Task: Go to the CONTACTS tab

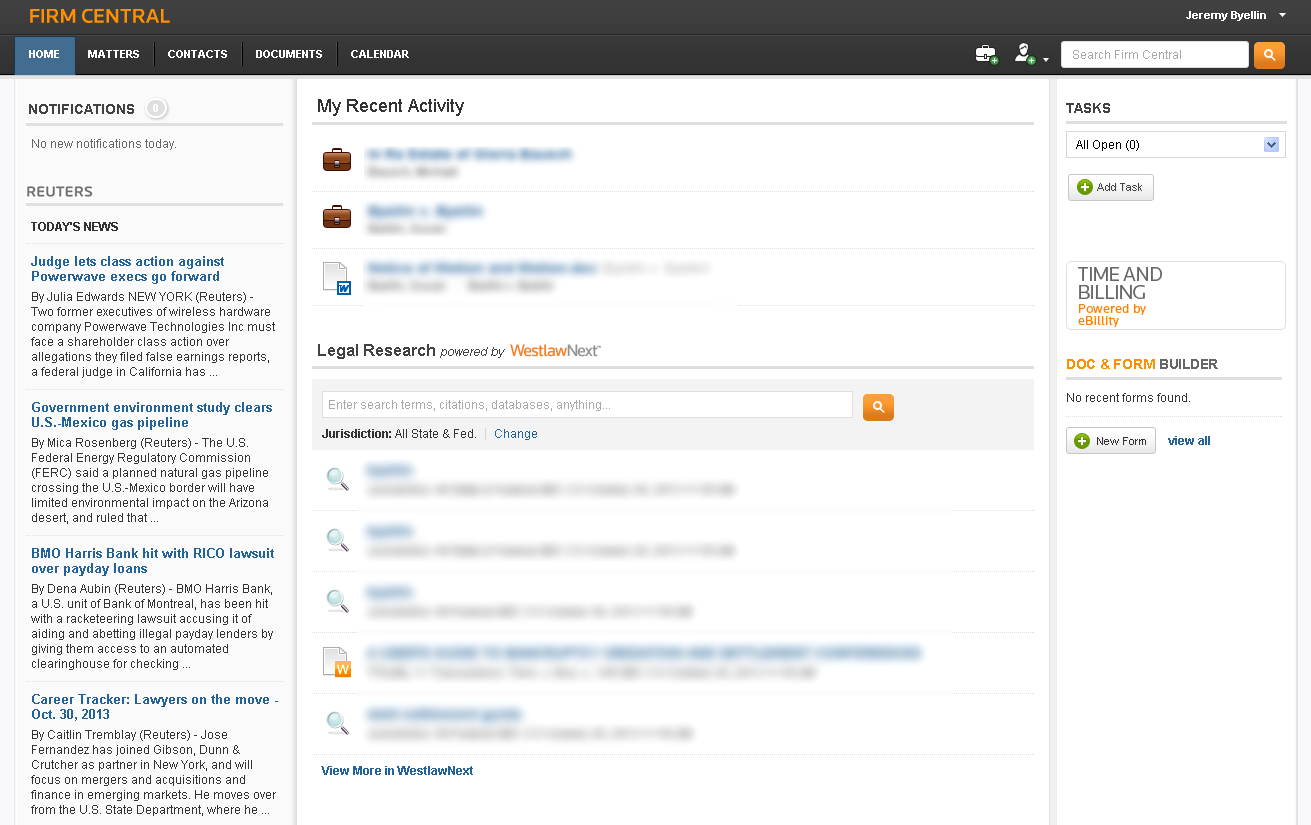Action: pos(197,55)
